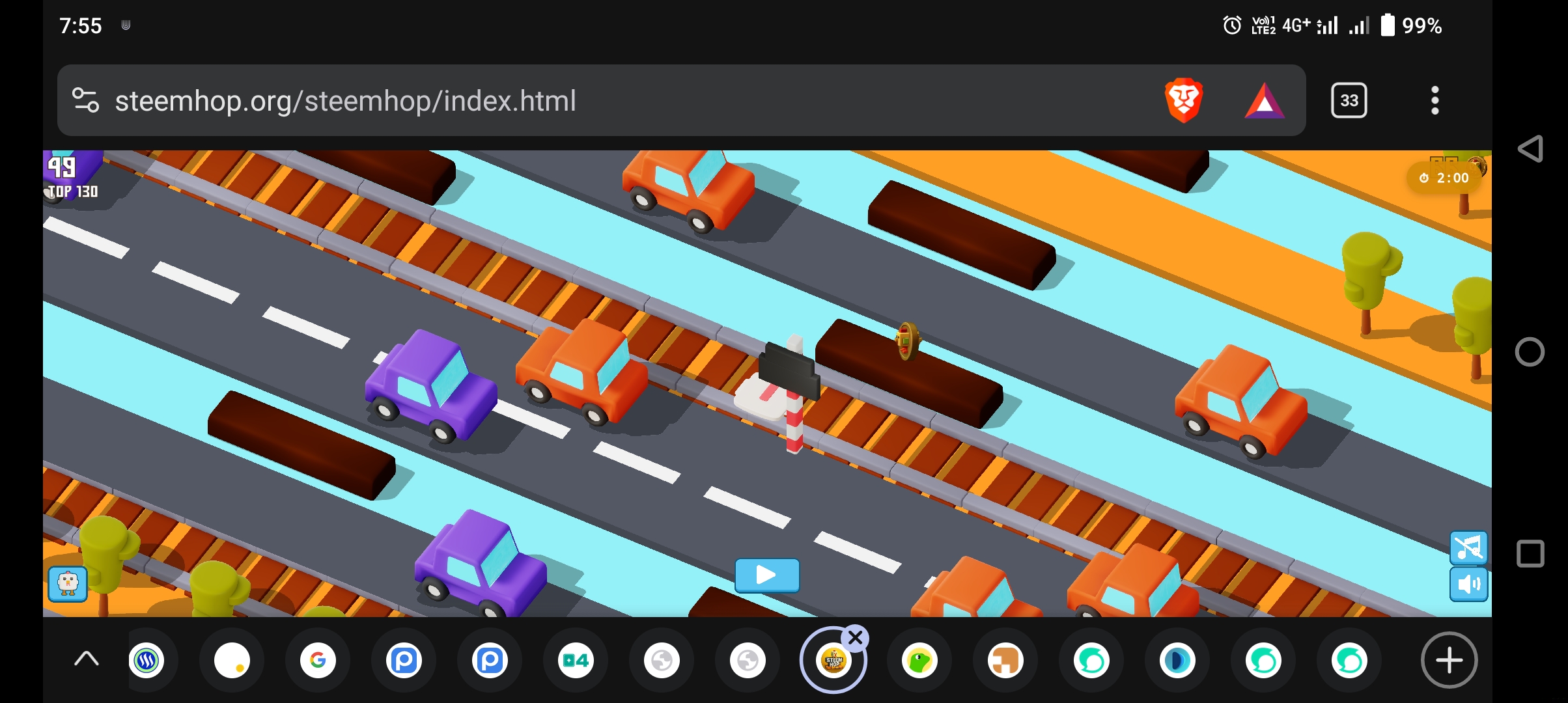Tap the battery 99% indicator

coord(1411,25)
